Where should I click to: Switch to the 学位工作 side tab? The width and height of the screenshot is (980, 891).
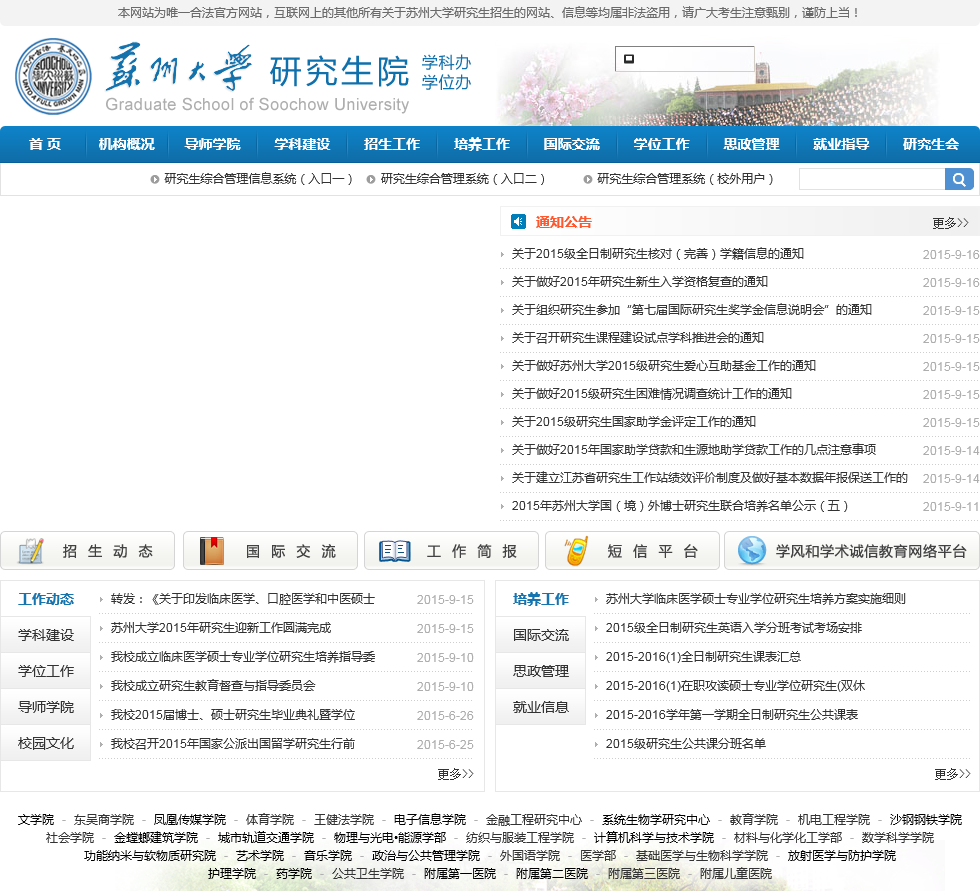tap(46, 671)
